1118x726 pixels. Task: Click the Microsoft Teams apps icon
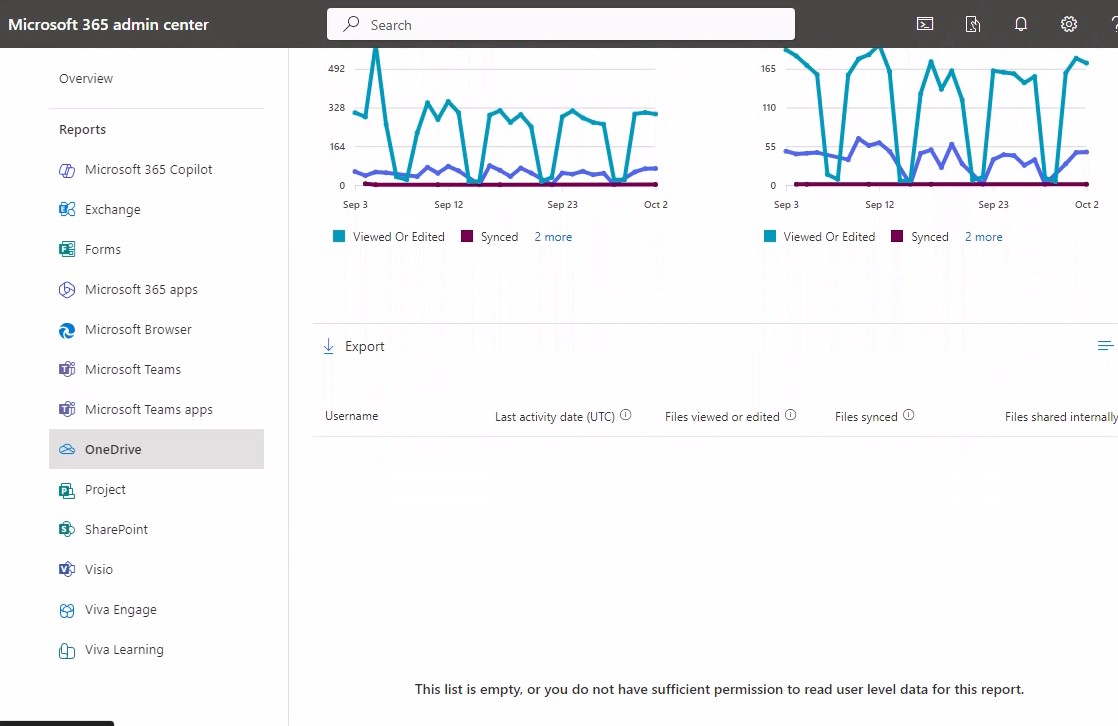[x=67, y=409]
